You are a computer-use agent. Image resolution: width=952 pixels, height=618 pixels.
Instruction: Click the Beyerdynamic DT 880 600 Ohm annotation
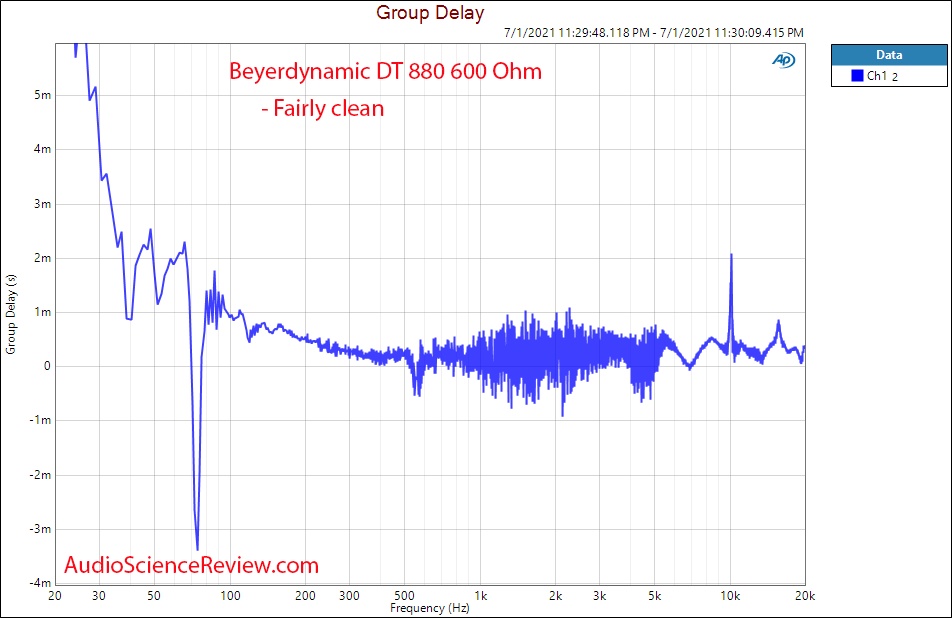(385, 72)
